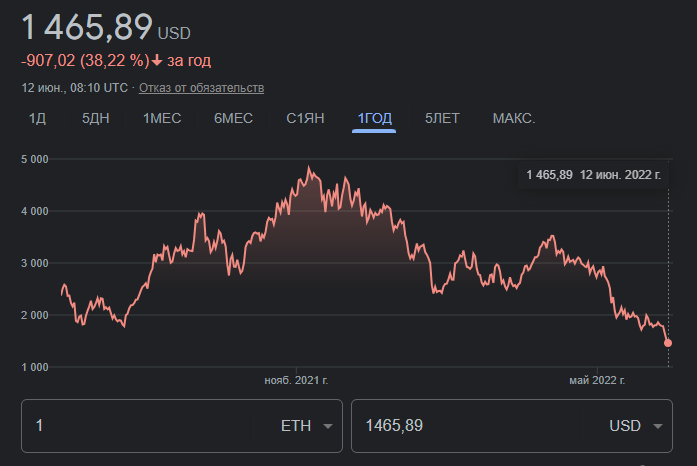
Task: Expand the ETH currency dropdown
Action: tap(307, 426)
